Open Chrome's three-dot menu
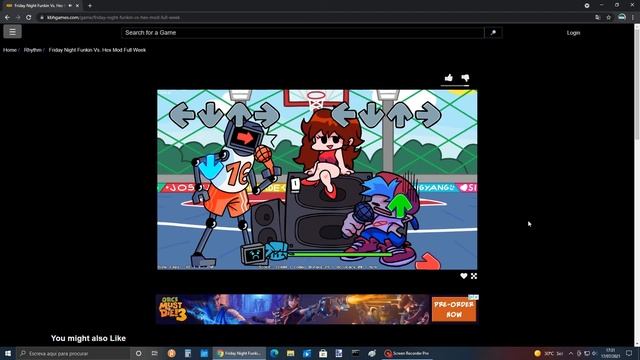This screenshot has height=360, width=640. coord(633,17)
